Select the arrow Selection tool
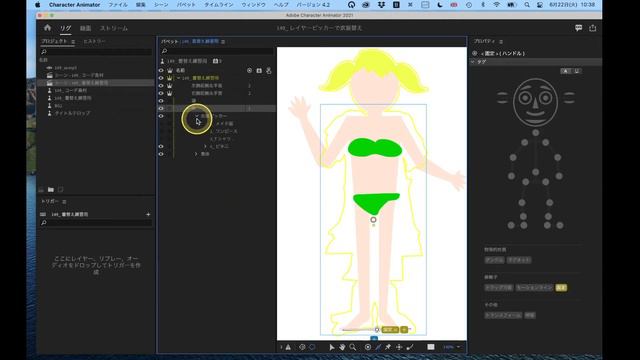 [x=331, y=347]
